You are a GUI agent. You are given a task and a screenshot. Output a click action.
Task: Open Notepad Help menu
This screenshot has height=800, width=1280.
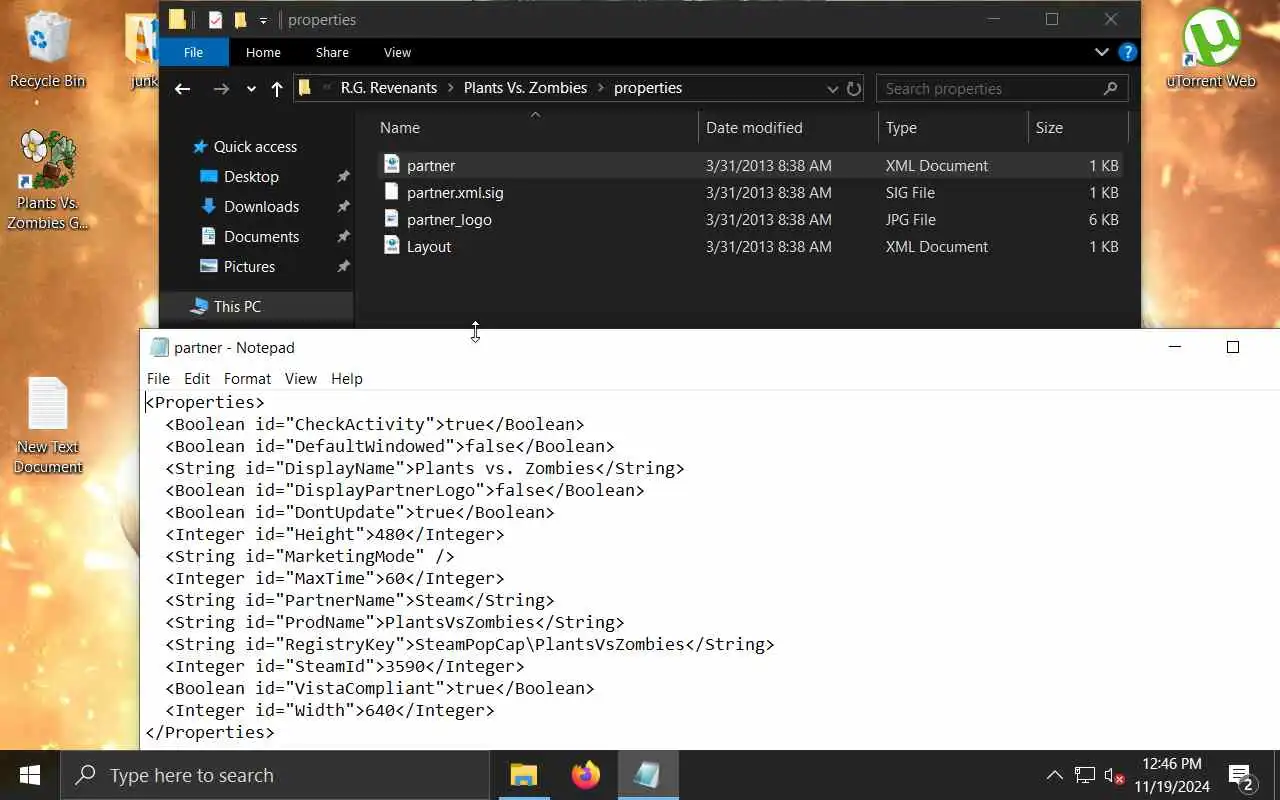[x=346, y=378]
